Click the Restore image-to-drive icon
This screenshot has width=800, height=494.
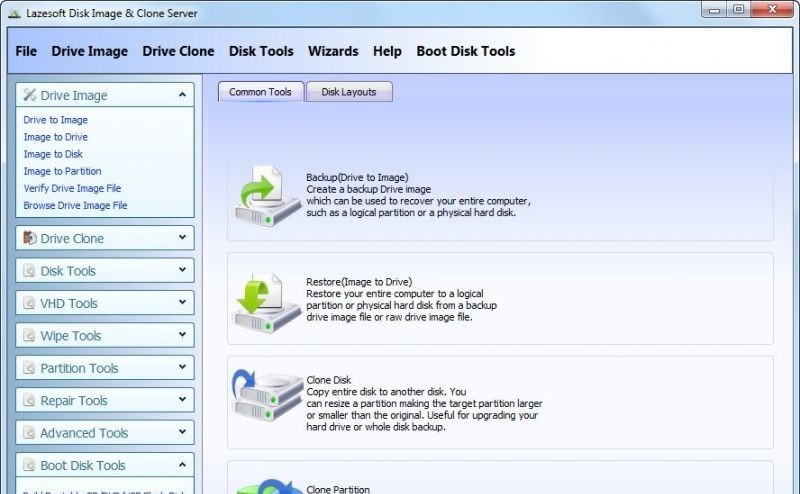[267, 303]
